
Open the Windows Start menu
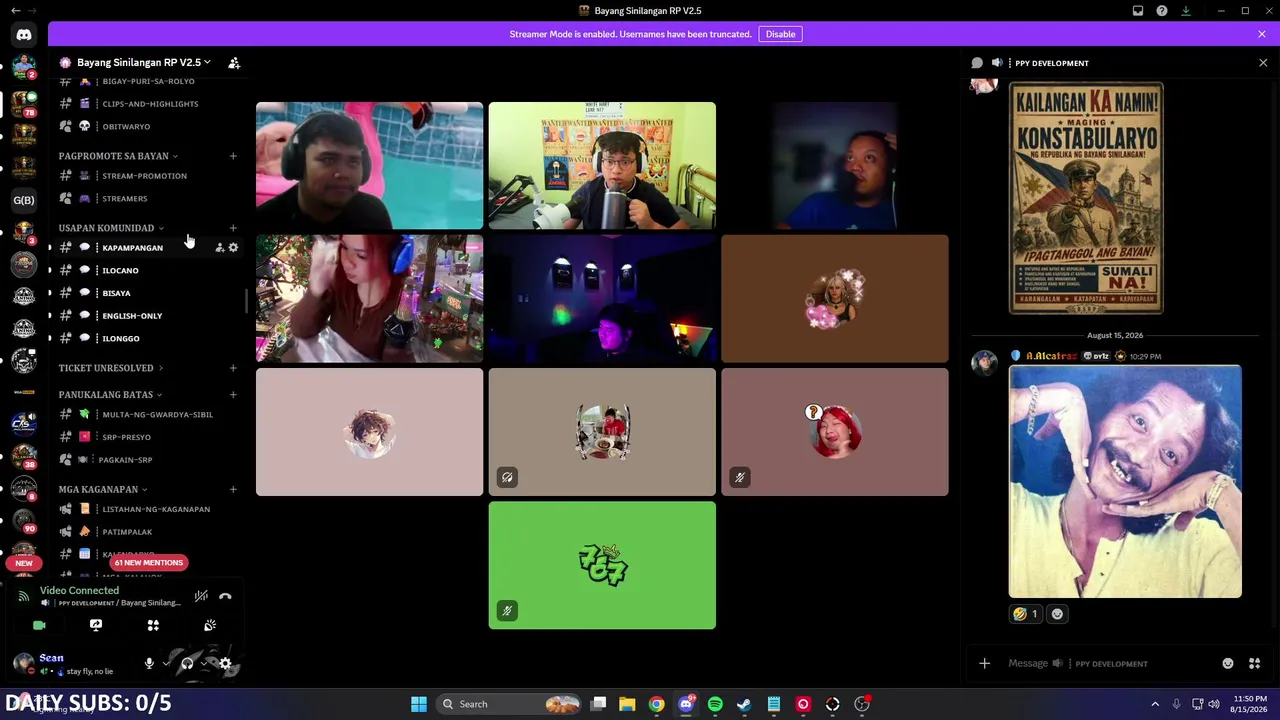click(x=419, y=704)
